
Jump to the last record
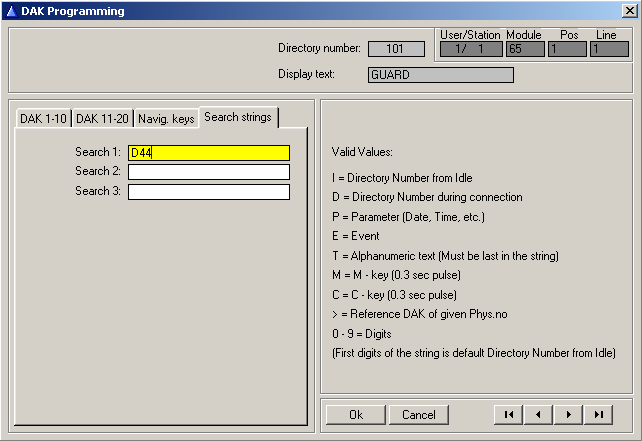pyautogui.click(x=600, y=414)
